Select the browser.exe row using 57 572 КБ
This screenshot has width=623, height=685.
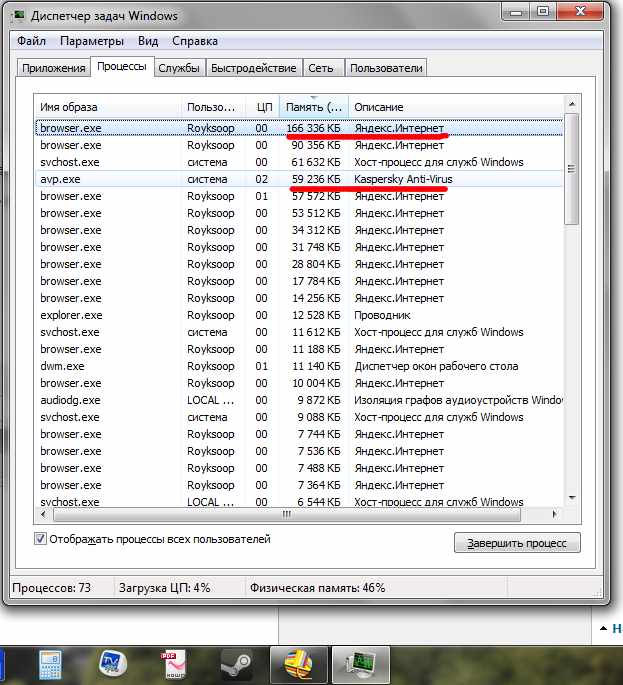click(299, 196)
